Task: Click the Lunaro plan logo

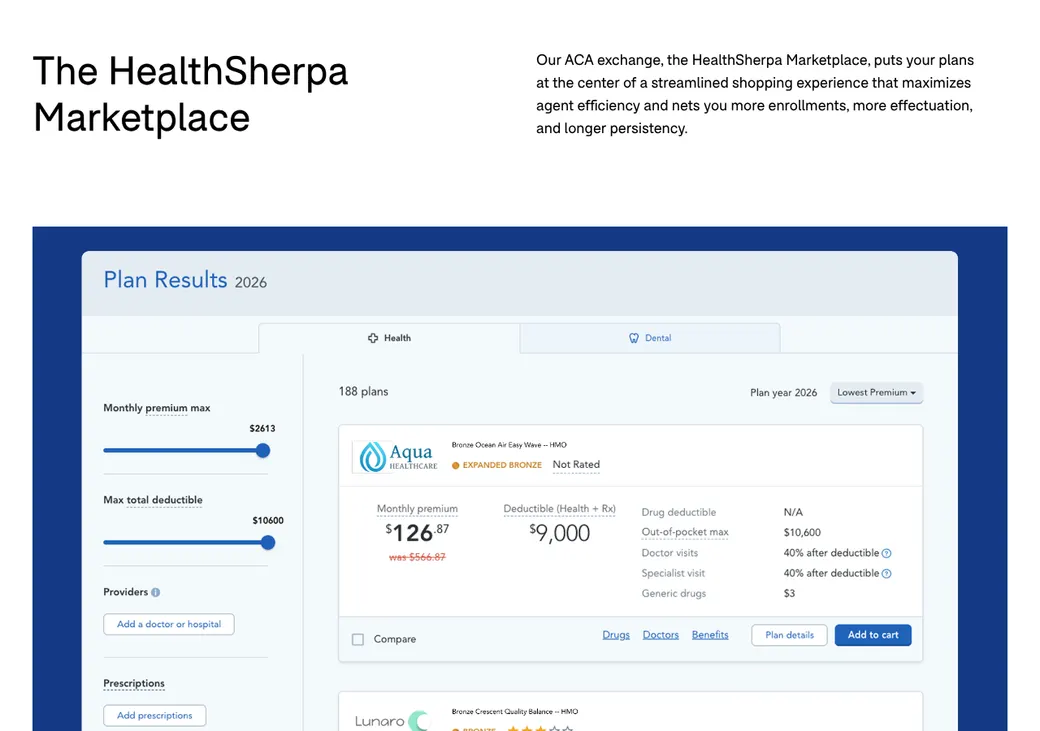Action: tap(391, 720)
